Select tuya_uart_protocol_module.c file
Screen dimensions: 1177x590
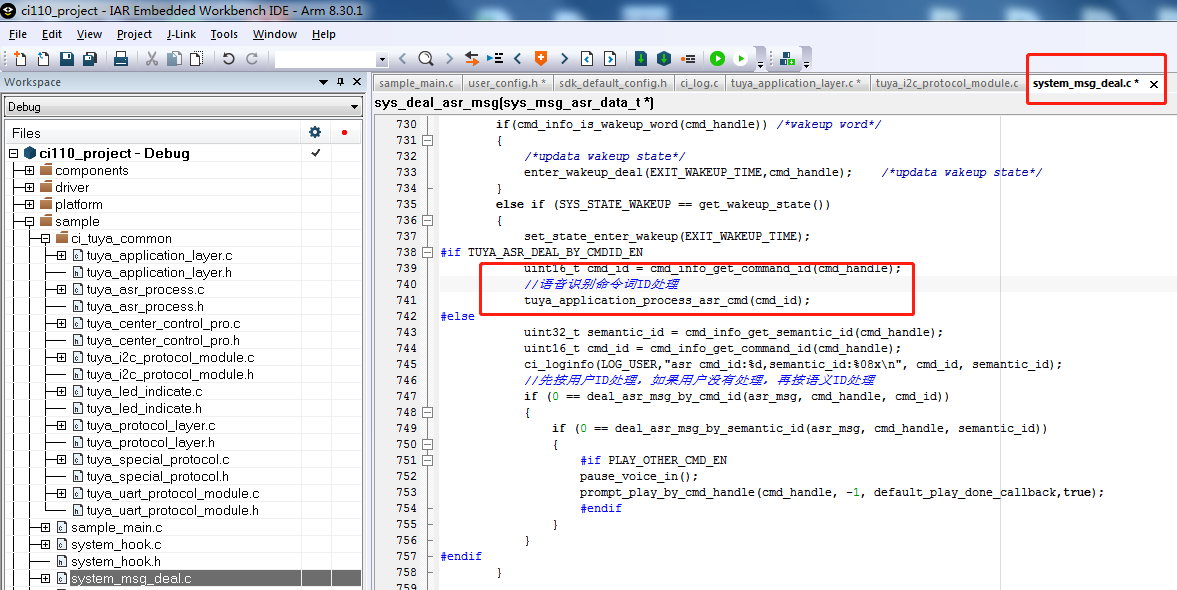click(173, 494)
